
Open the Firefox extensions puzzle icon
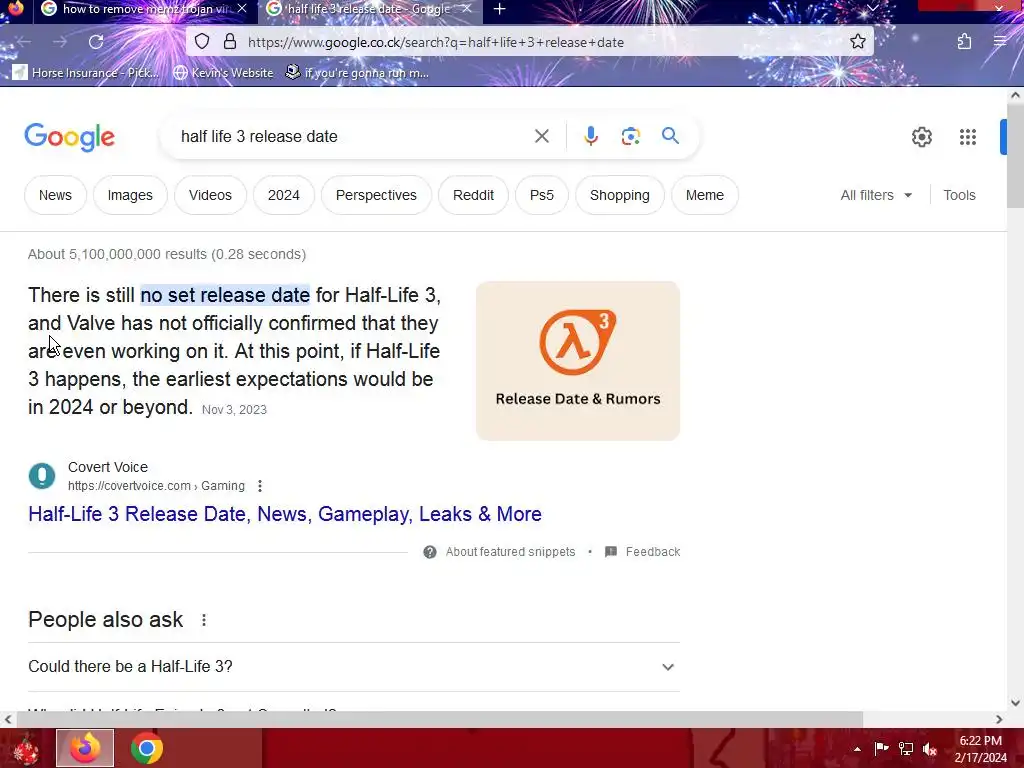pyautogui.click(x=965, y=42)
